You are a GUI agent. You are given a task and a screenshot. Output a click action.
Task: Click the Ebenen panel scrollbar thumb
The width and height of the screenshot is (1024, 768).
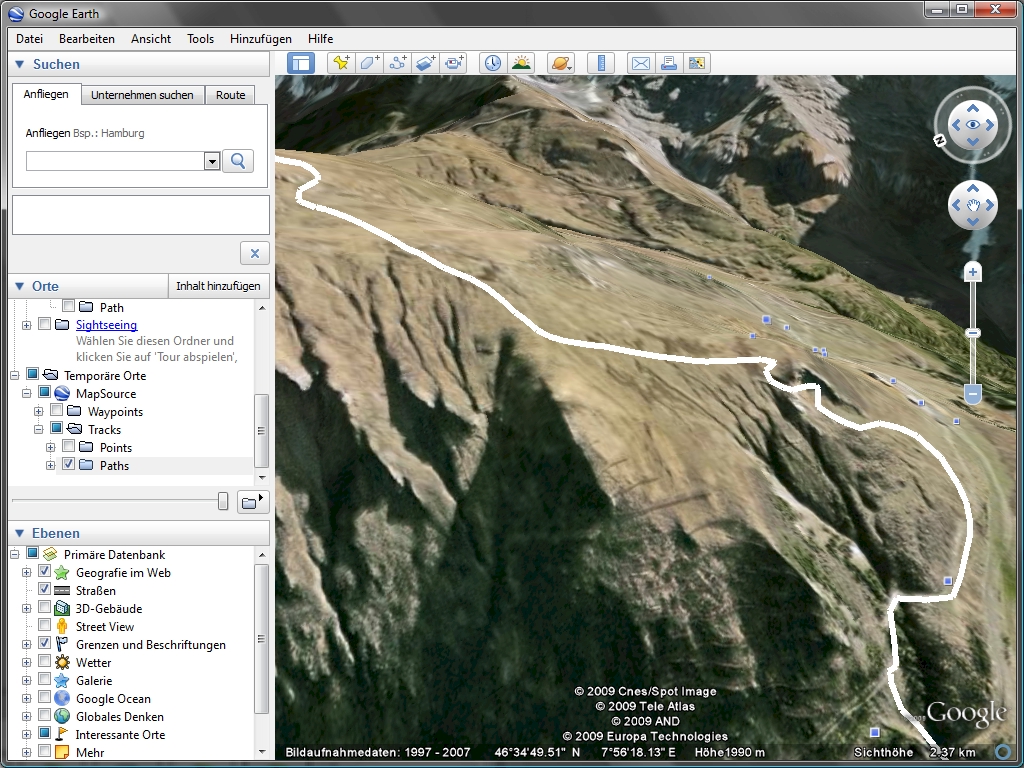click(261, 639)
